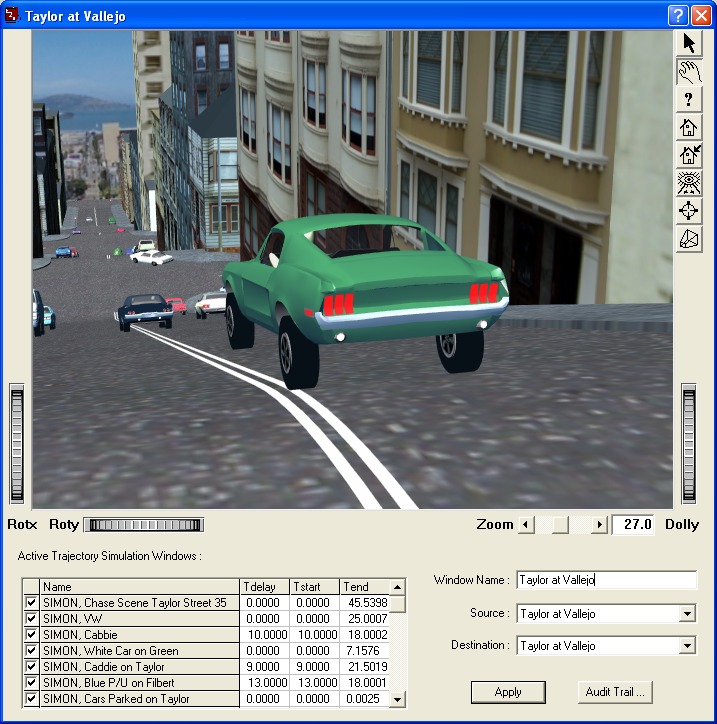Click the question mark help icon
Image resolution: width=717 pixels, height=724 pixels.
tap(689, 99)
